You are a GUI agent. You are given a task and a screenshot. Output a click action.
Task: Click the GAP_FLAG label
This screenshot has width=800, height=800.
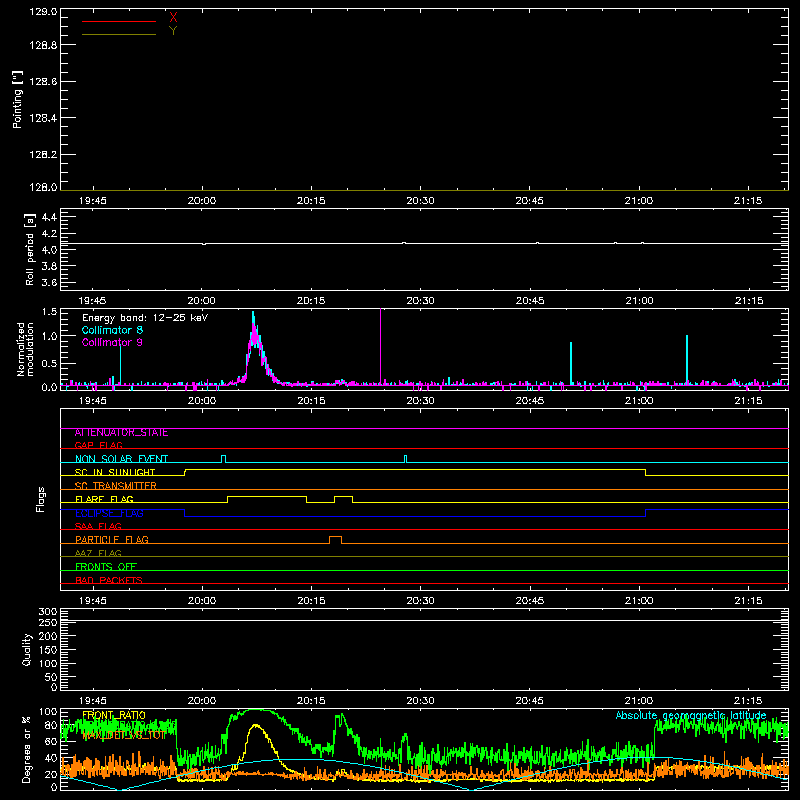pos(98,445)
